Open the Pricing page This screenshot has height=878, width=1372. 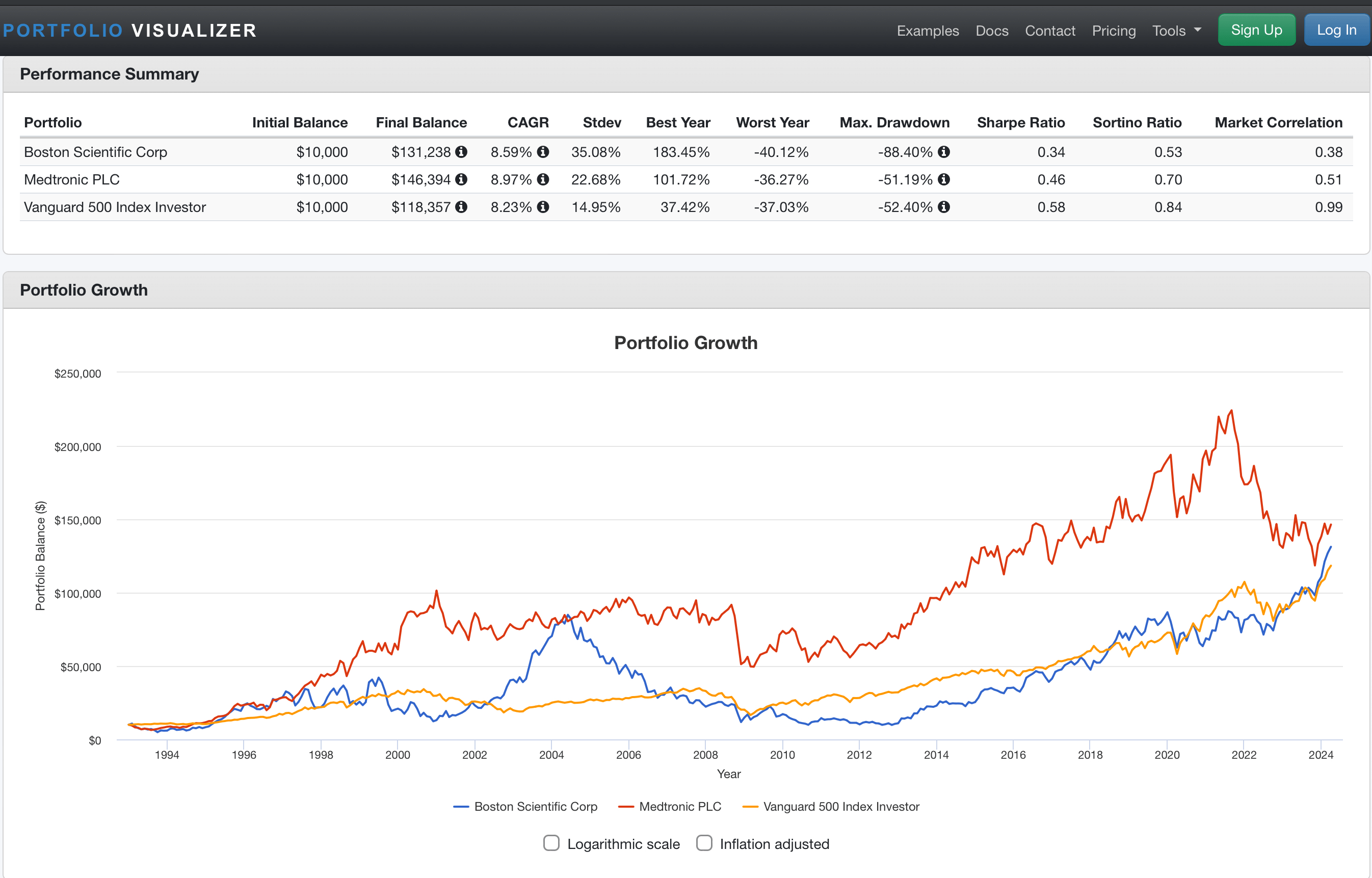1113,31
